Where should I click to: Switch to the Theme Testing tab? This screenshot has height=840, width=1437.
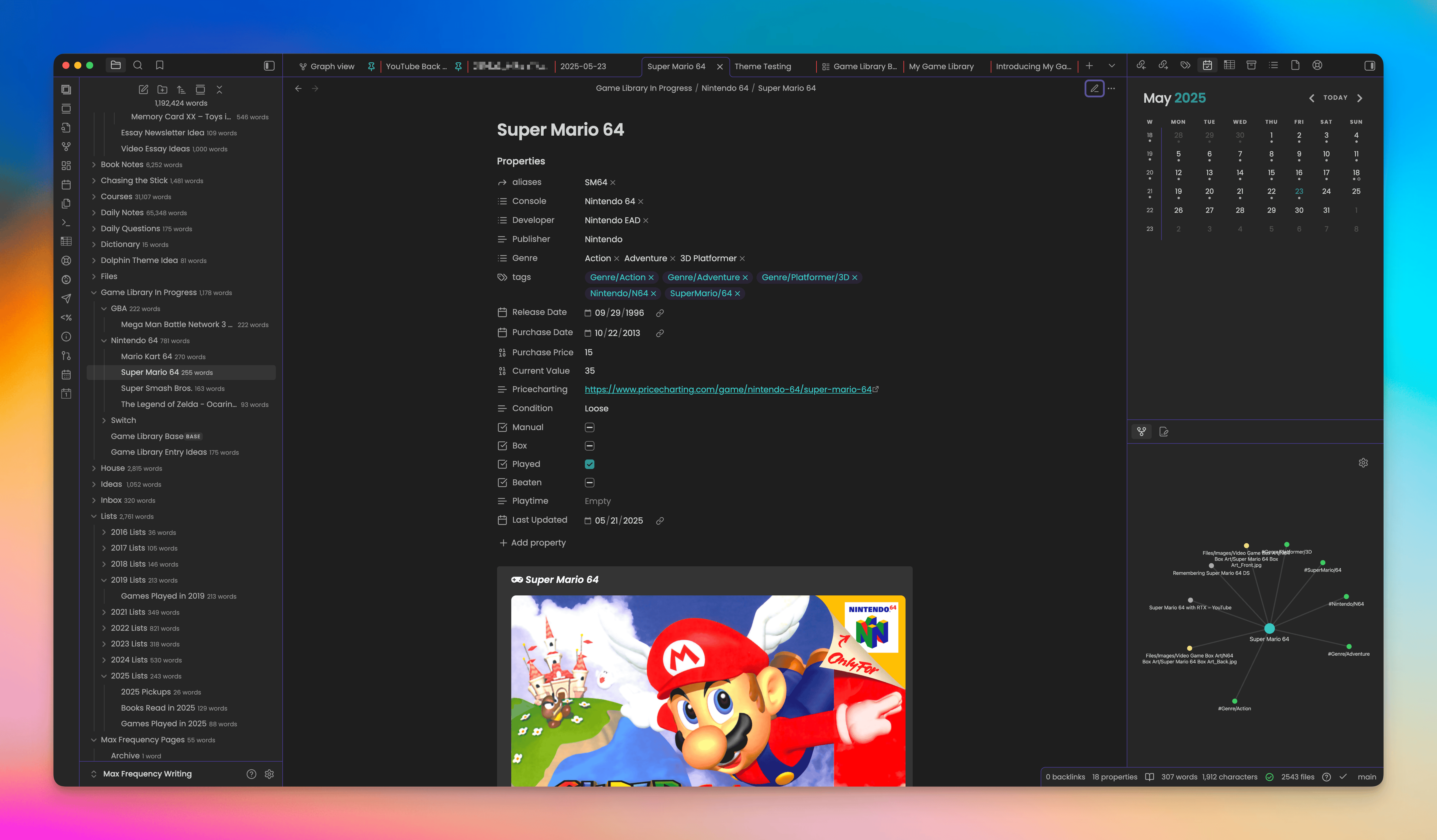tap(762, 67)
